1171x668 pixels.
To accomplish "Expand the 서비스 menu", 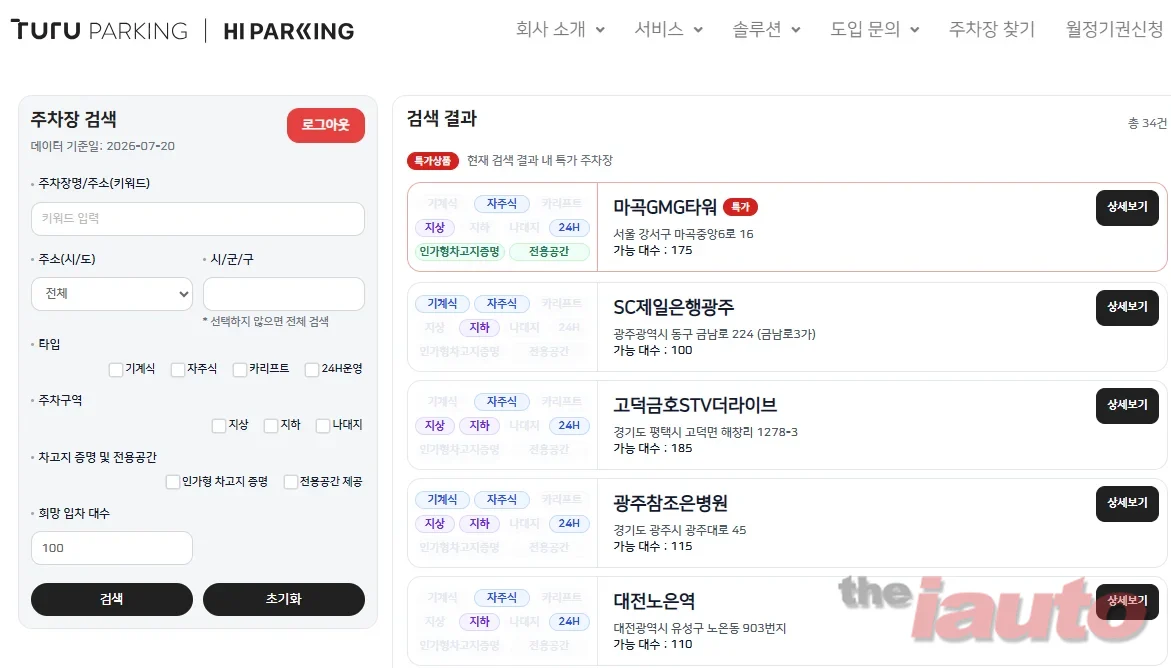I will coord(668,29).
